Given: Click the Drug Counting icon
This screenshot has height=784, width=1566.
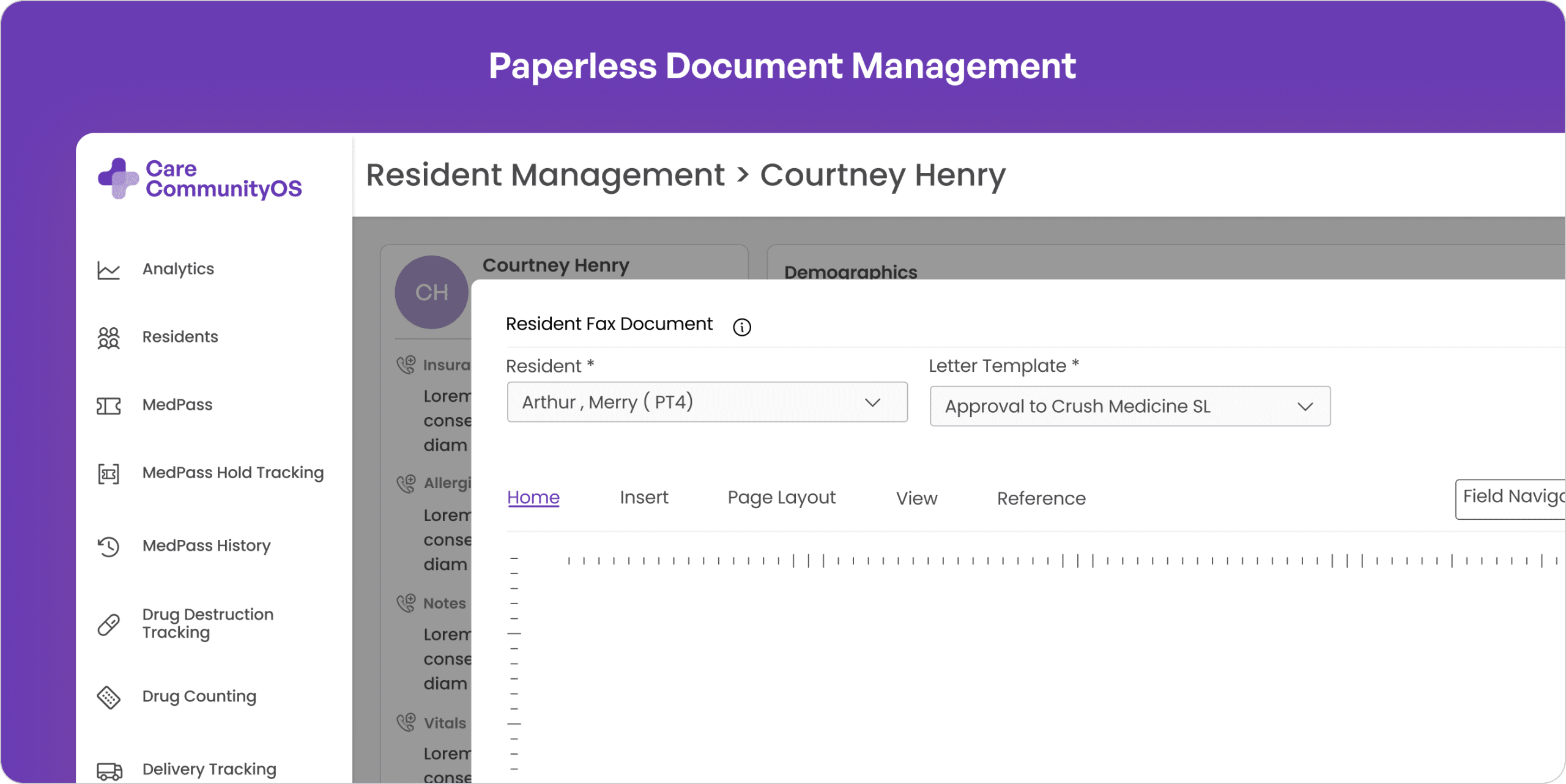Looking at the screenshot, I should (x=109, y=697).
